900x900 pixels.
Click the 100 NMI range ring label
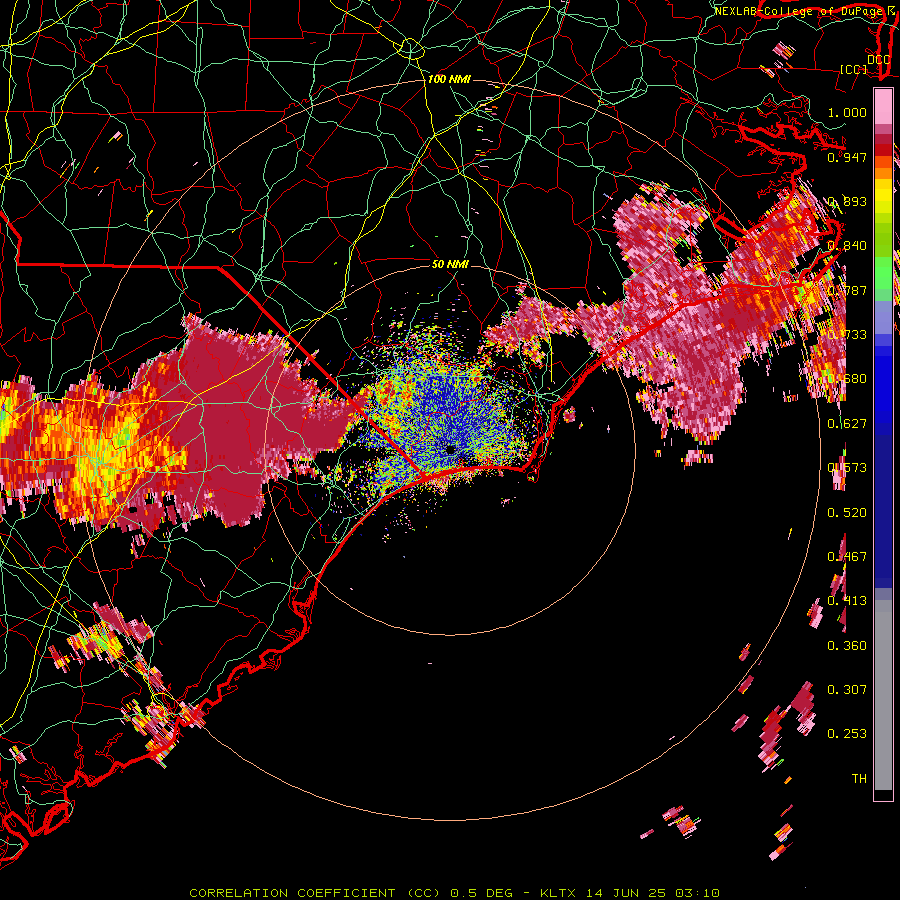tap(449, 79)
